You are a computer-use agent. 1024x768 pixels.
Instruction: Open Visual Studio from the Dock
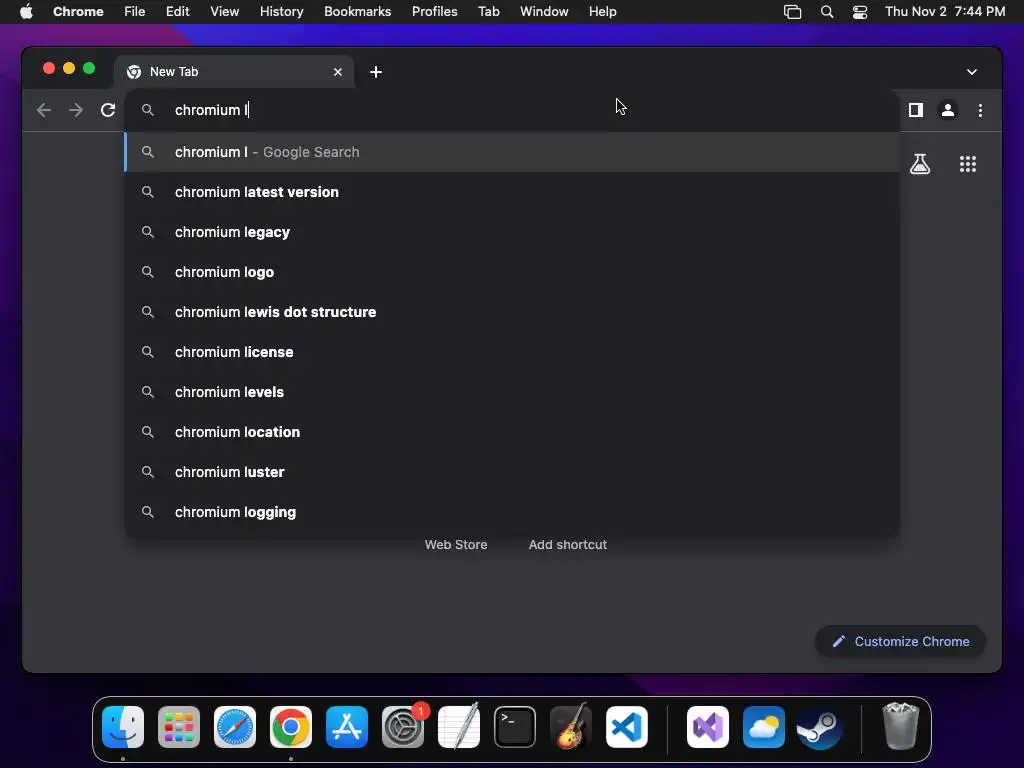coord(708,727)
